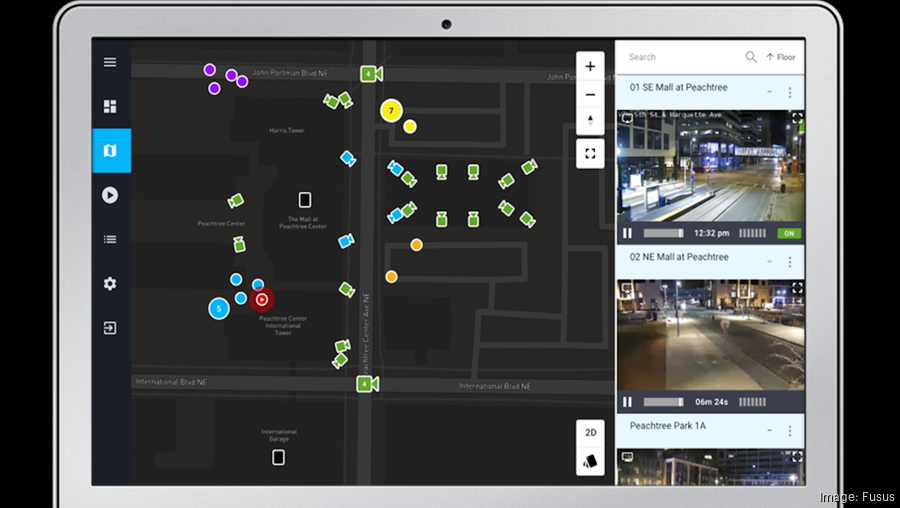
Task: Open options menu for 02 NE Mall at Peachtree
Action: pyautogui.click(x=790, y=262)
